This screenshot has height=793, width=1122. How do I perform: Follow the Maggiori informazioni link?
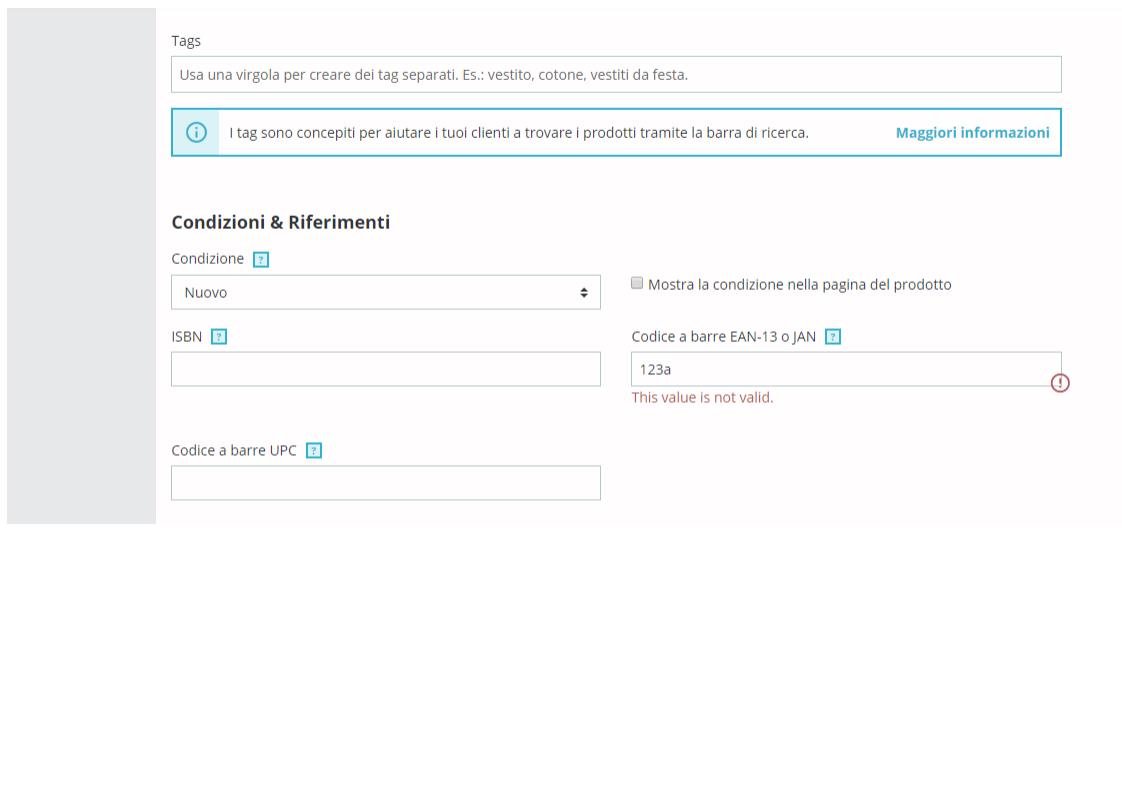point(972,133)
